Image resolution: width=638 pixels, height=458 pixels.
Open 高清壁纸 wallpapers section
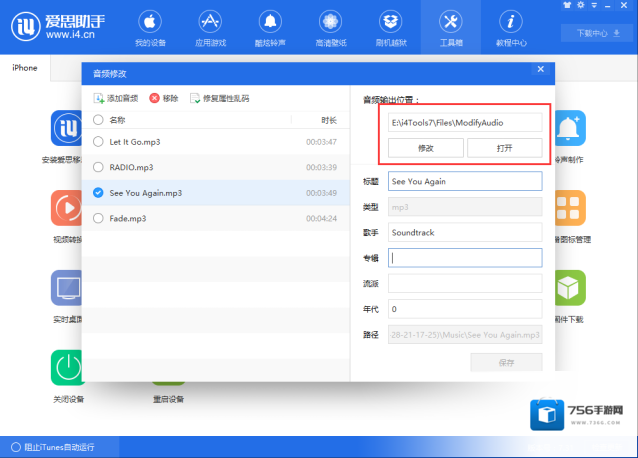[x=330, y=28]
